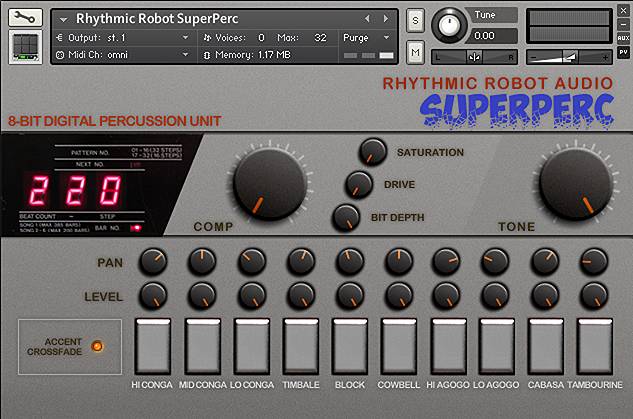Click the TAMBOURINE level knob

[x=594, y=296]
